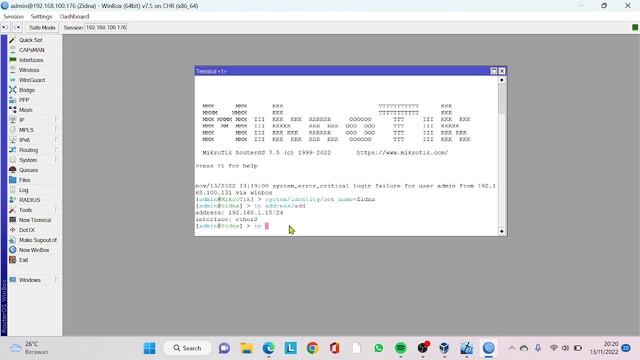Click the mikrotik.com URL in the Terminal
640x360 pixels.
tap(402, 153)
